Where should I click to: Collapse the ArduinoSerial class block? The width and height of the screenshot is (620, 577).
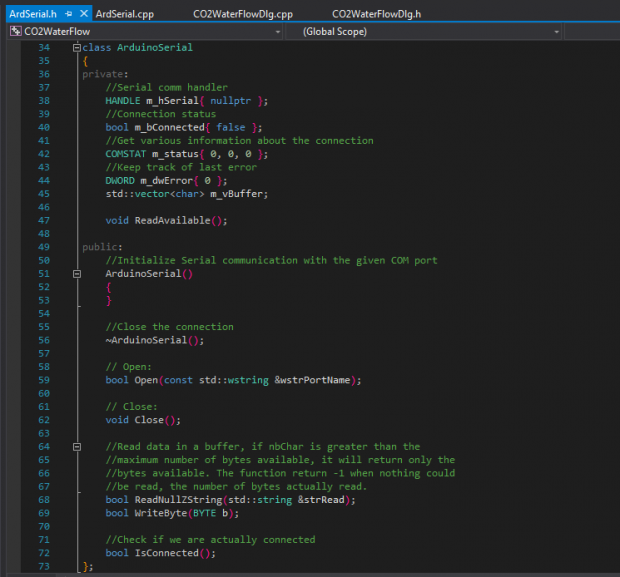point(77,48)
